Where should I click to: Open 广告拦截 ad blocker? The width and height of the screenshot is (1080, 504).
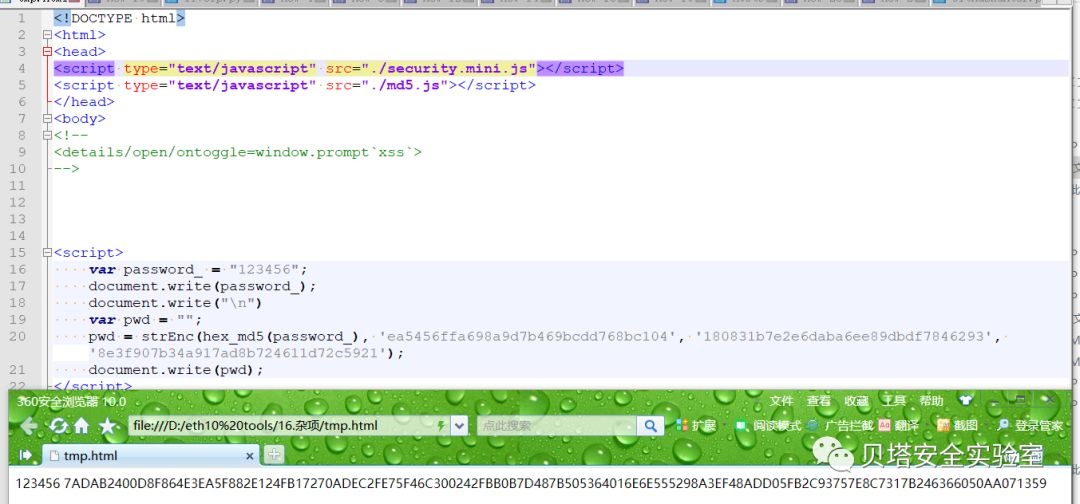click(x=840, y=426)
